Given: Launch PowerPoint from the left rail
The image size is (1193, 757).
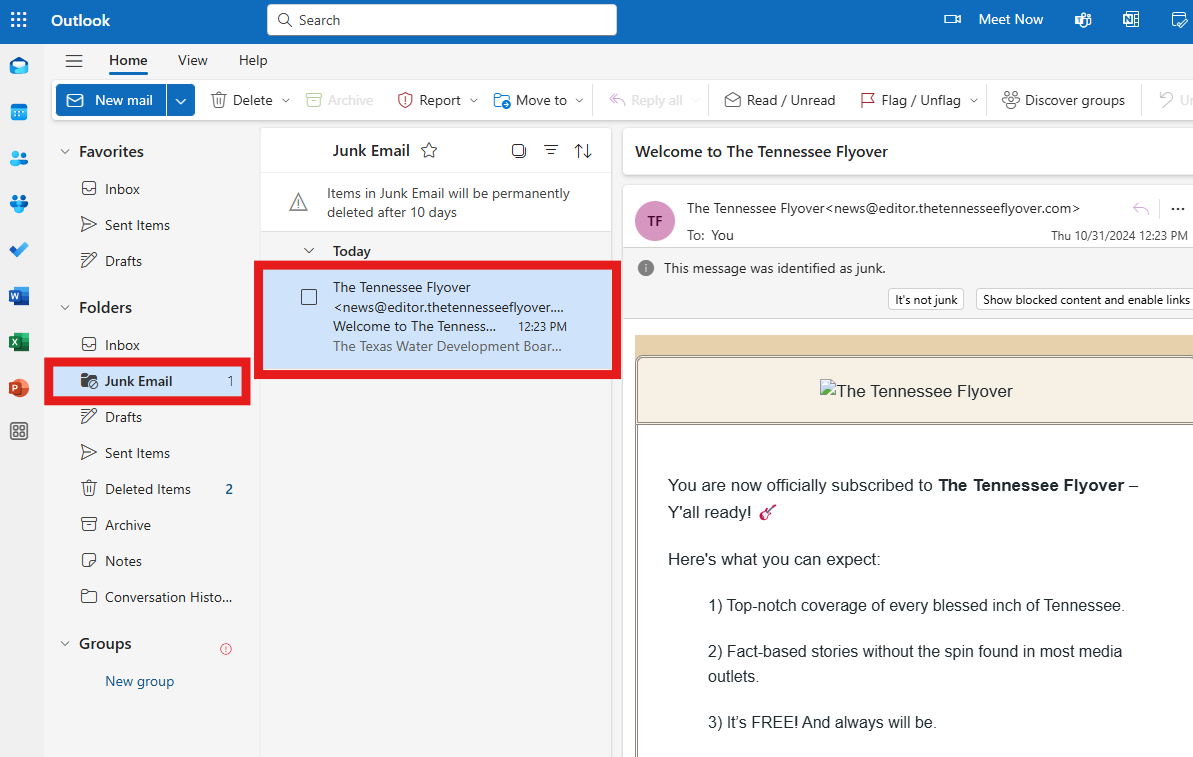Looking at the screenshot, I should 19,388.
